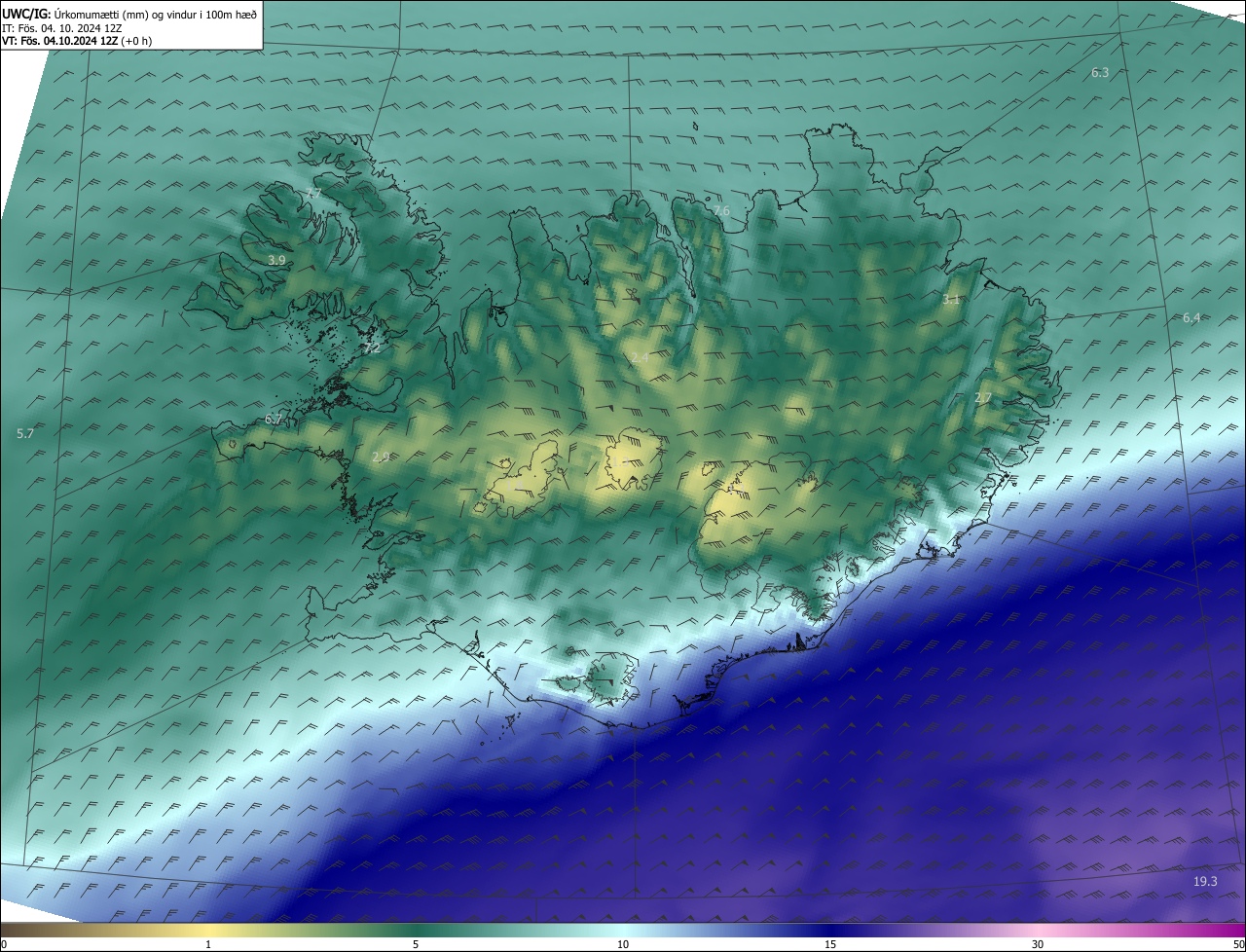1246x952 pixels.
Task: Click the title "UWC/IG: Úrkomumætti (mm) og vindur"
Action: click(129, 14)
